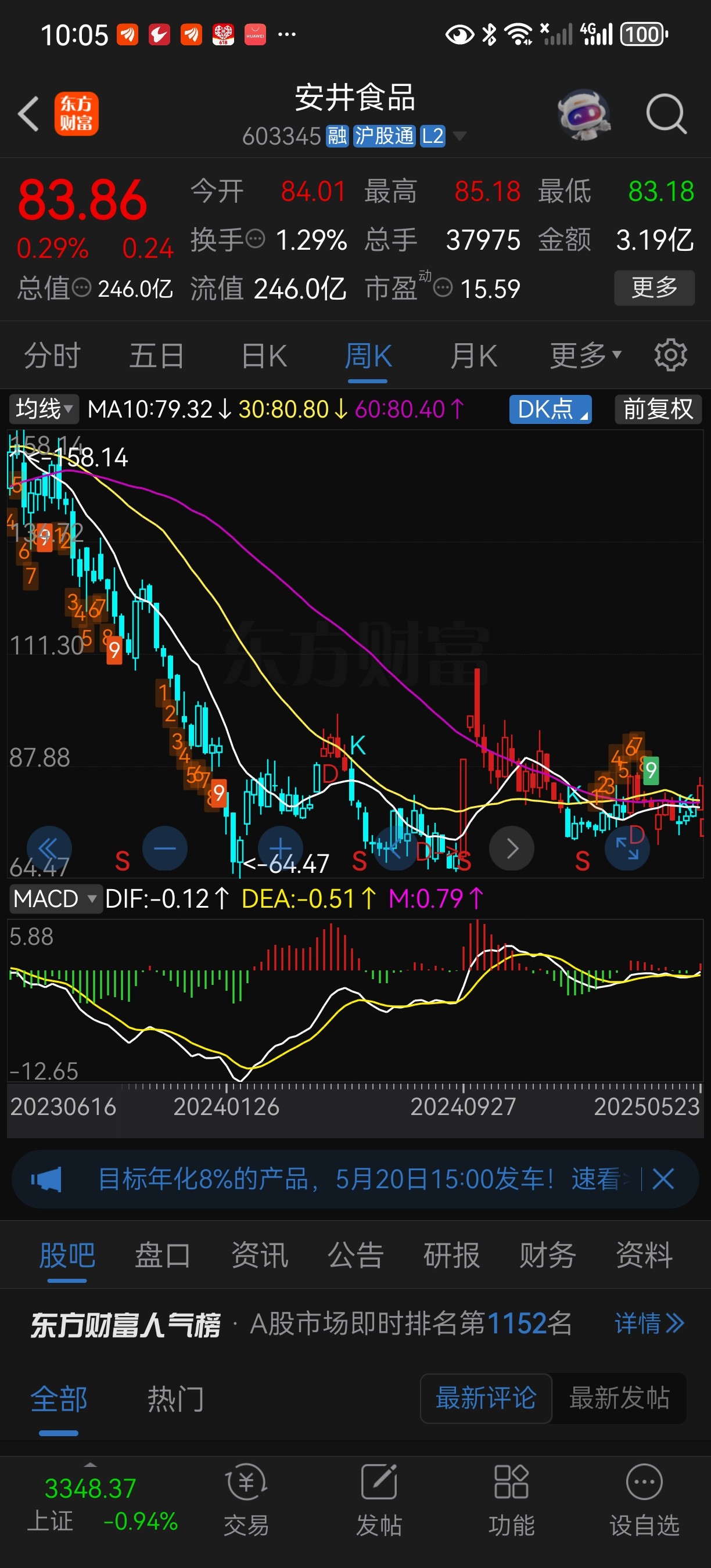Tap the 83.86 current price
The height and width of the screenshot is (1568, 711).
pos(83,200)
